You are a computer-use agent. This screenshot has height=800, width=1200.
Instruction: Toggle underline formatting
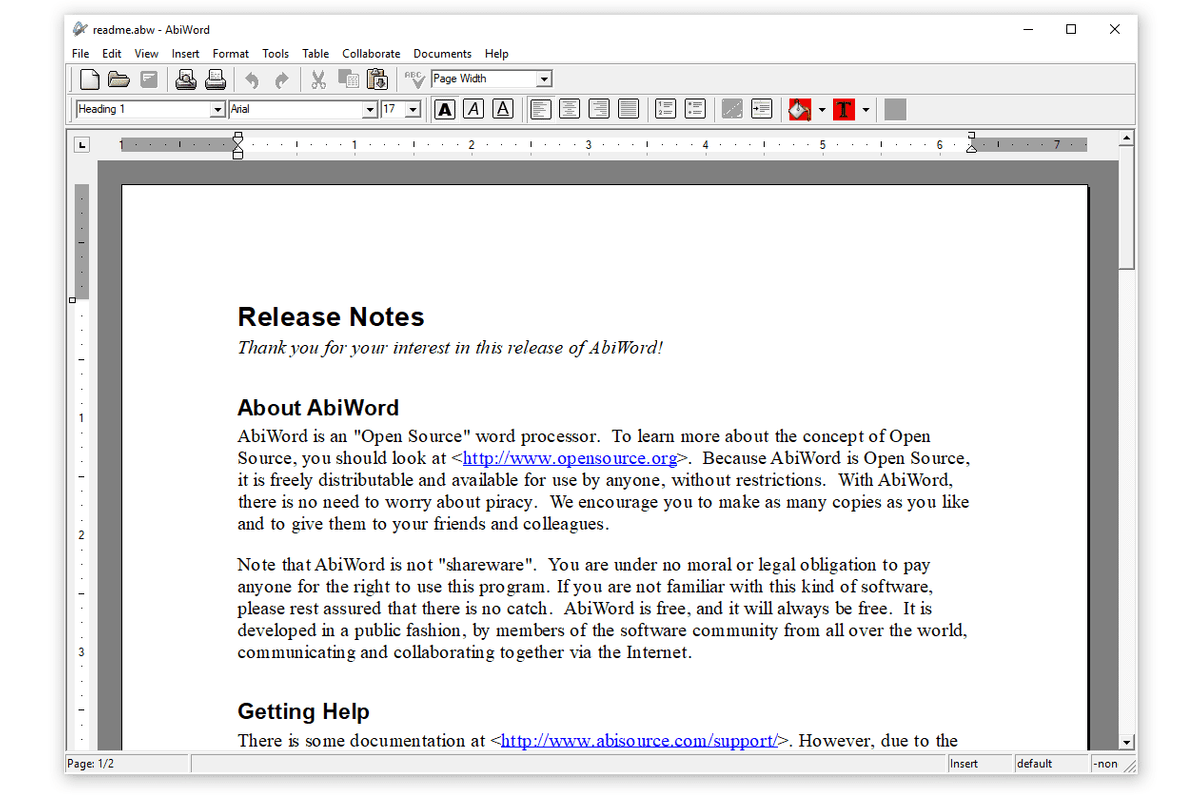[x=503, y=109]
